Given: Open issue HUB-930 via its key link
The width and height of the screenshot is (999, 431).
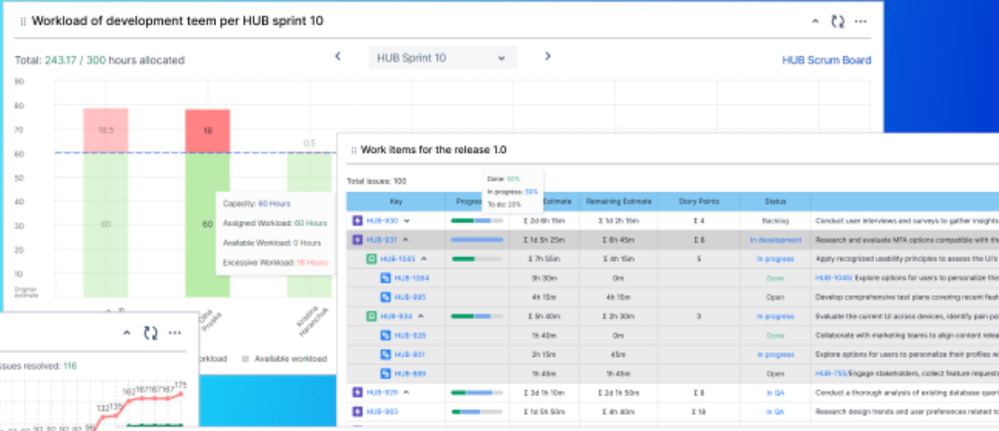Looking at the screenshot, I should [382, 221].
